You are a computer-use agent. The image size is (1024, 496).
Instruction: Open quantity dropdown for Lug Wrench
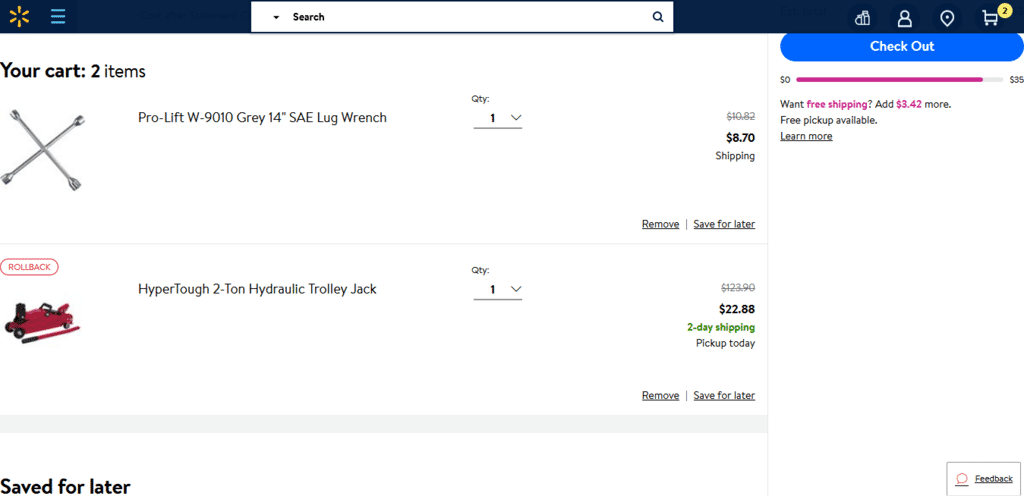tap(498, 118)
